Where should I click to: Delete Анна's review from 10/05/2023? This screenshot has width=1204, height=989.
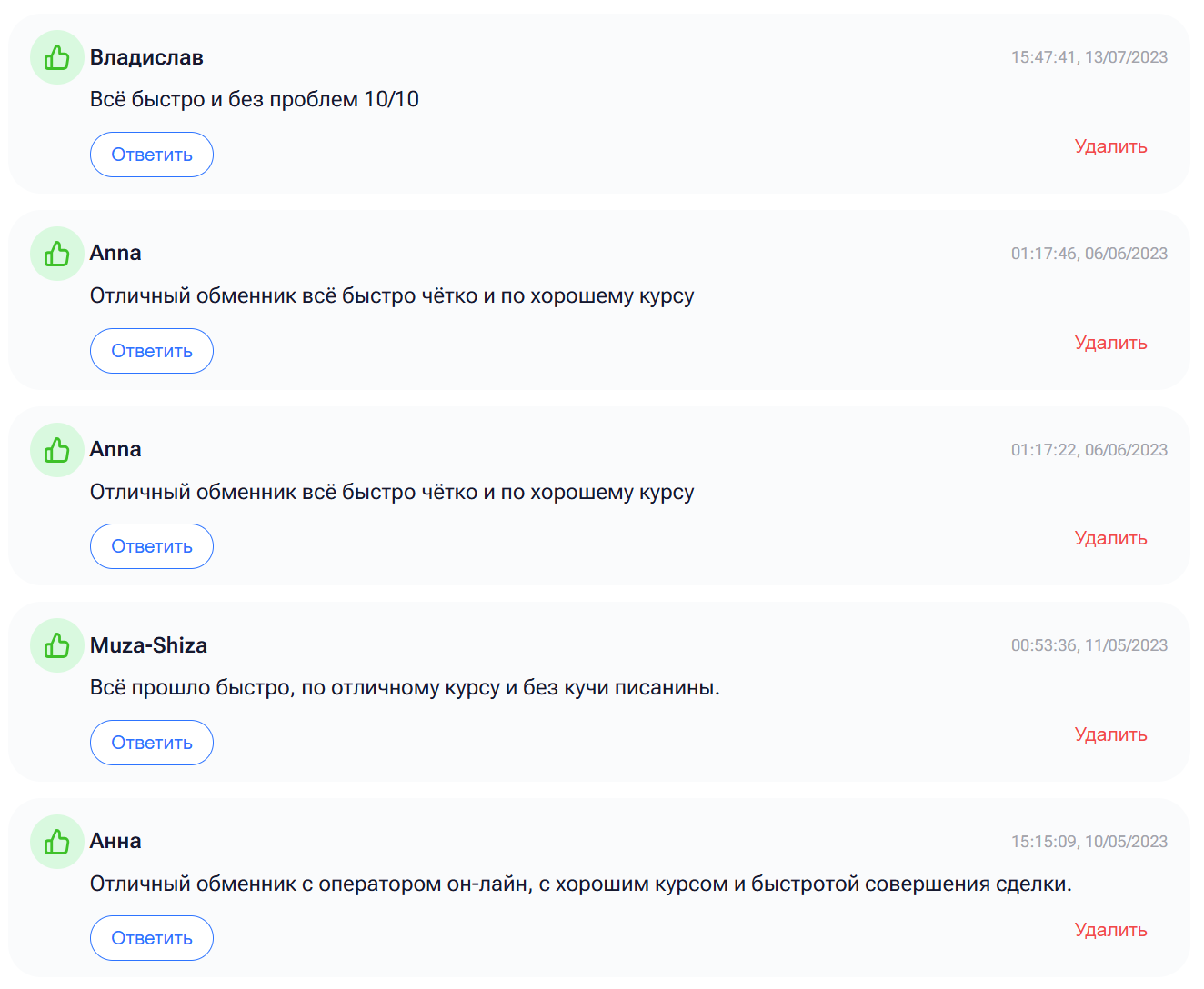coord(1110,930)
